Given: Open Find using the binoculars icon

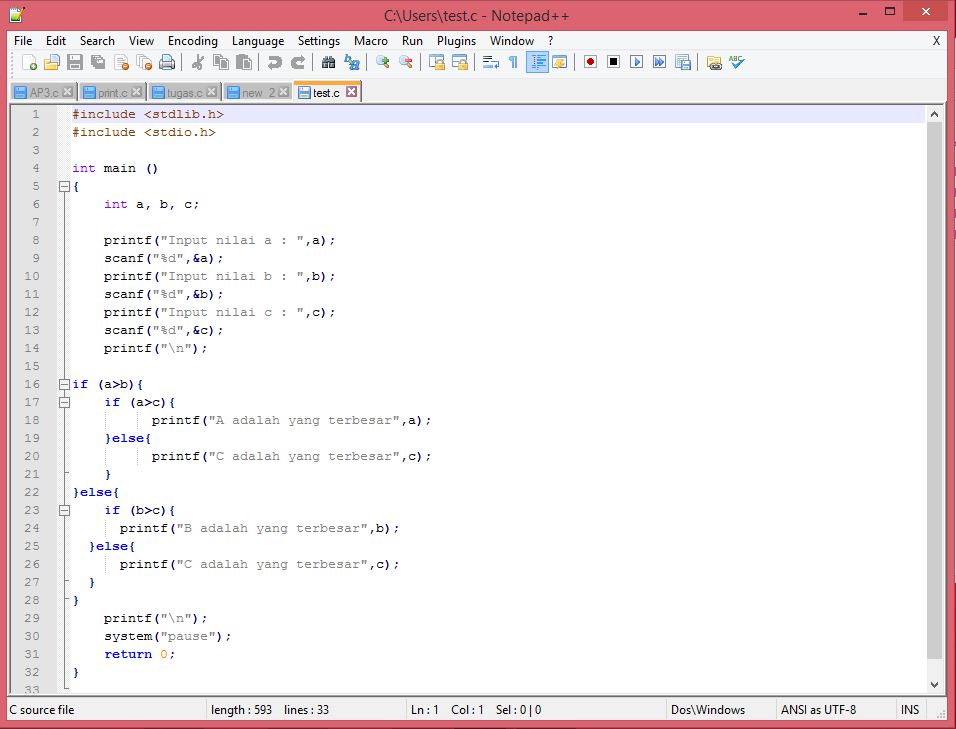Looking at the screenshot, I should pyautogui.click(x=327, y=62).
